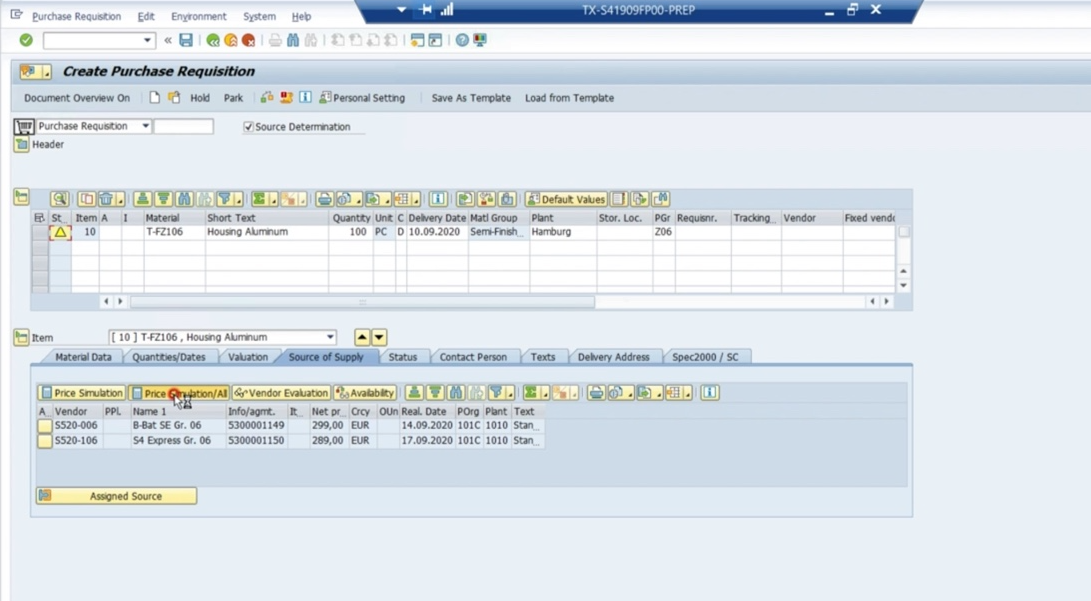This screenshot has height=601, width=1091.
Task: Open the item selector dropdown showing T-FZ106
Action: click(x=330, y=337)
